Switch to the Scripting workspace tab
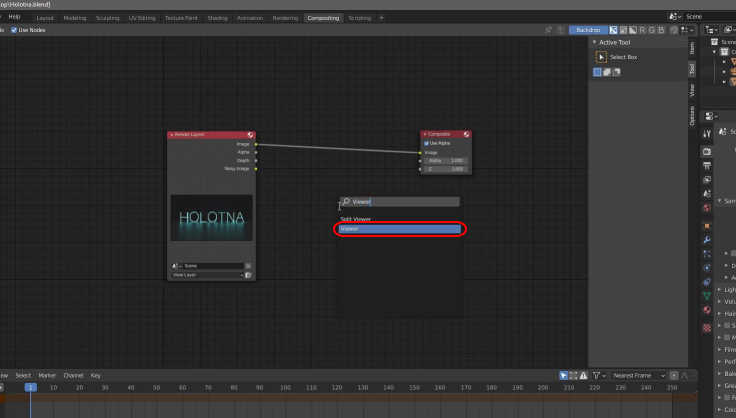Image resolution: width=736 pixels, height=418 pixels. [x=360, y=18]
